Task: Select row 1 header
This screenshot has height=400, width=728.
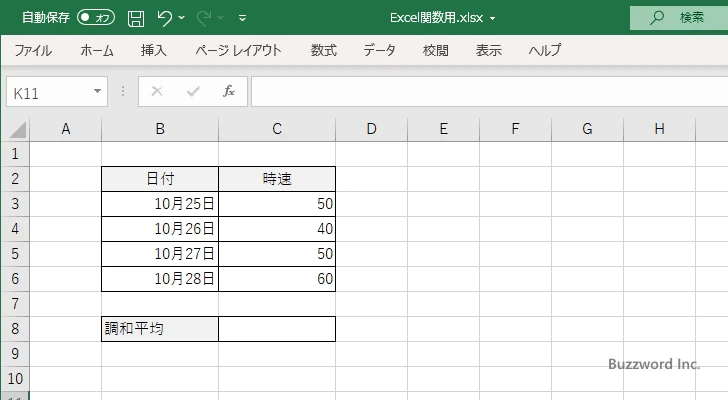Action: click(x=15, y=154)
